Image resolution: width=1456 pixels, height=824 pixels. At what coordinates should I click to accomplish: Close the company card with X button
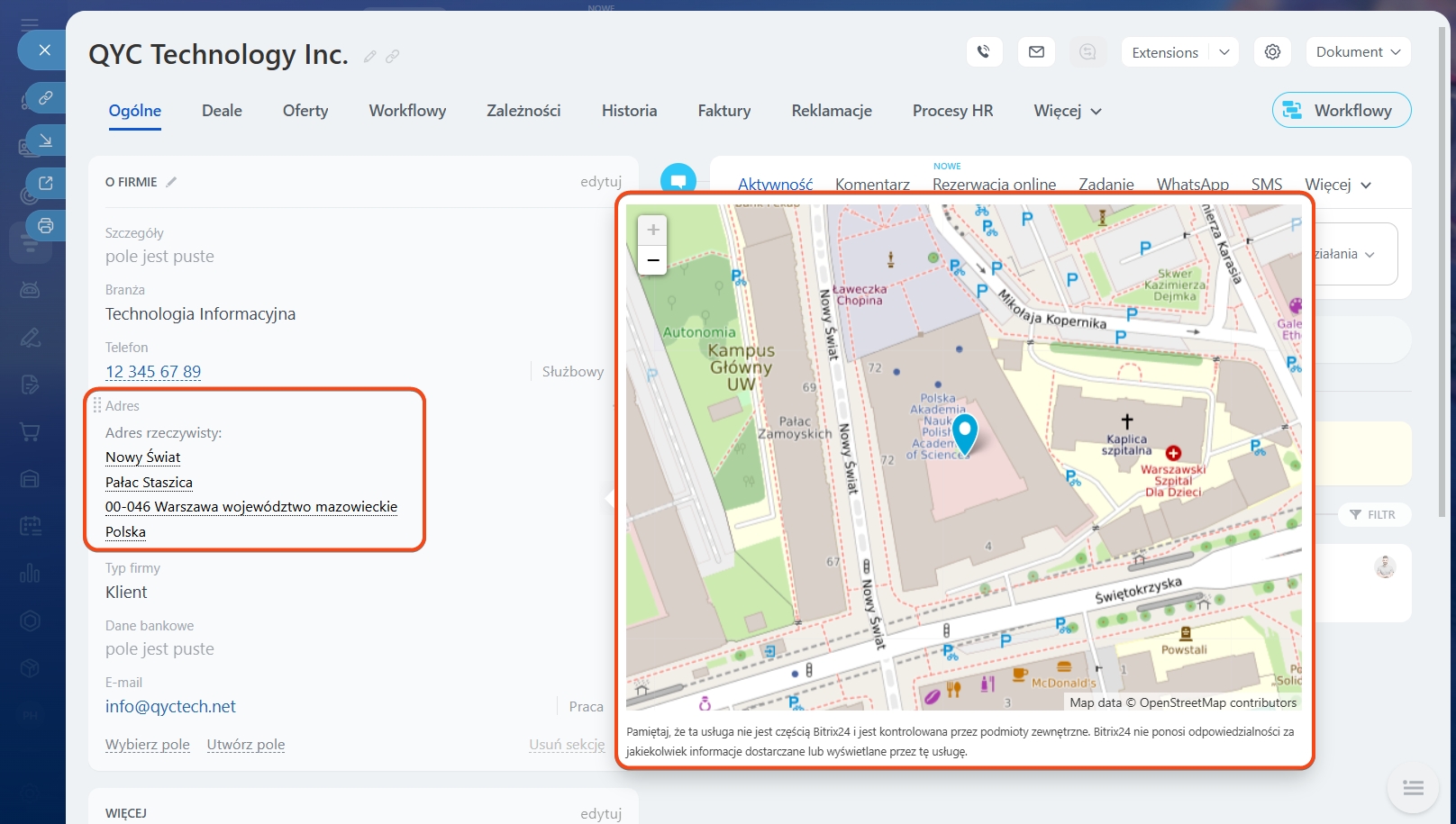point(44,50)
